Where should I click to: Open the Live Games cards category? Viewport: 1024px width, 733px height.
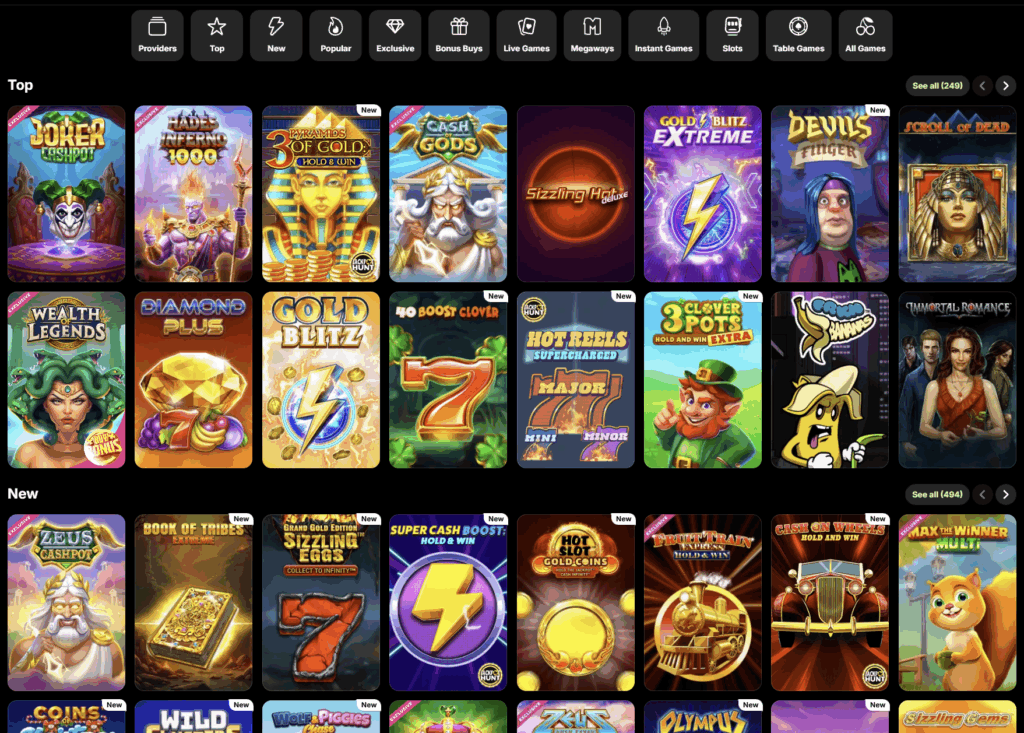tap(526, 35)
